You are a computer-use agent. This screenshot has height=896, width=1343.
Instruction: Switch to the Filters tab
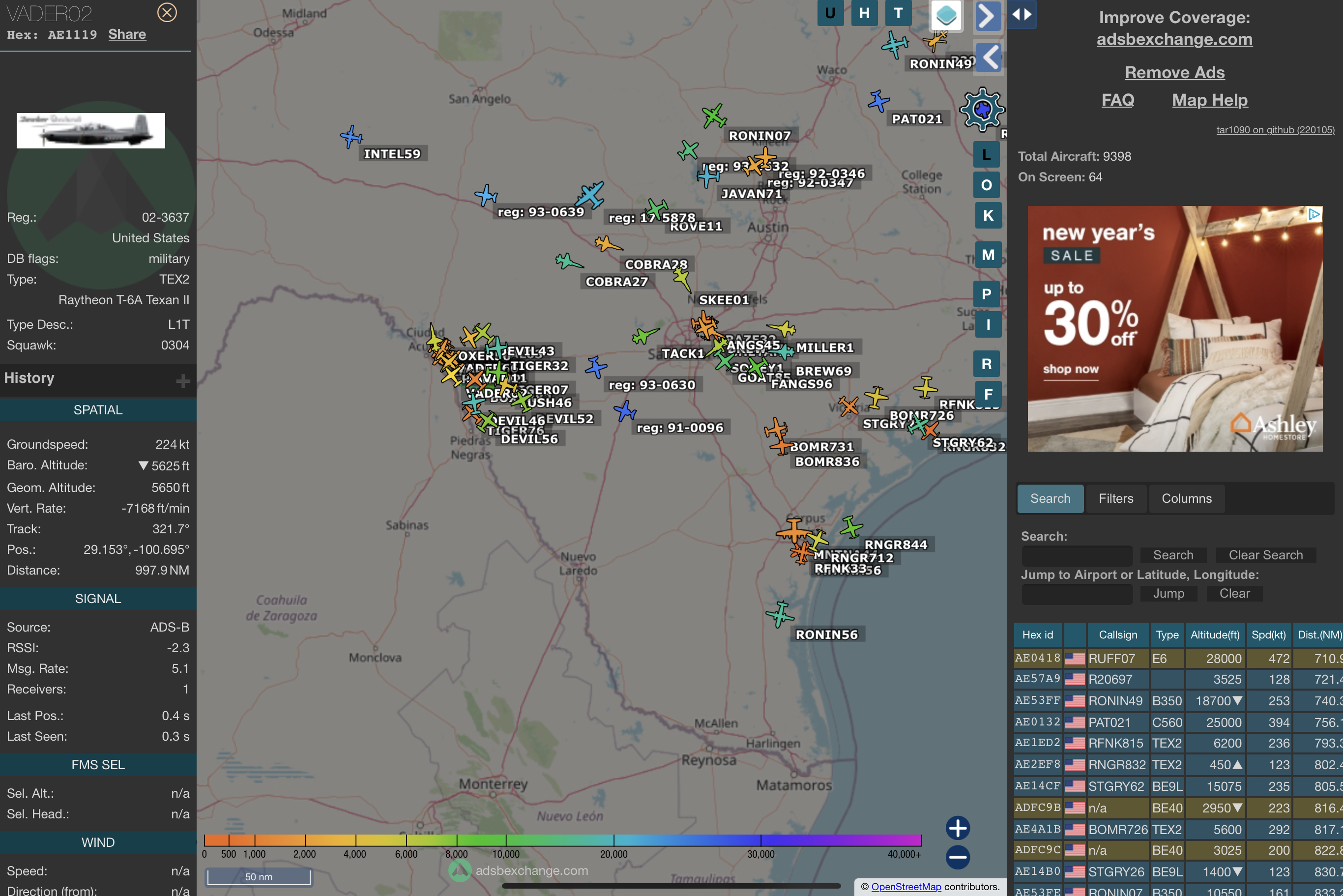(x=1115, y=498)
